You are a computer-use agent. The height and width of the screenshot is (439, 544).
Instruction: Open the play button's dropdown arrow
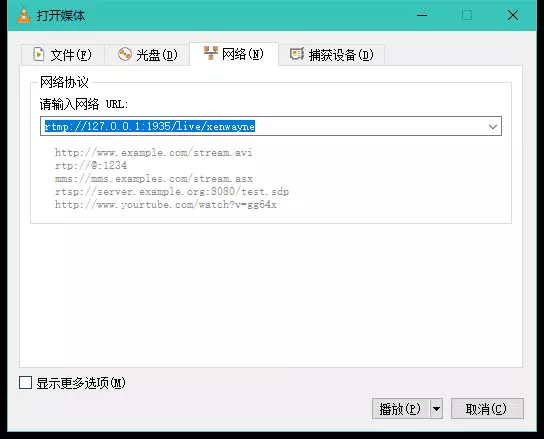pos(436,408)
